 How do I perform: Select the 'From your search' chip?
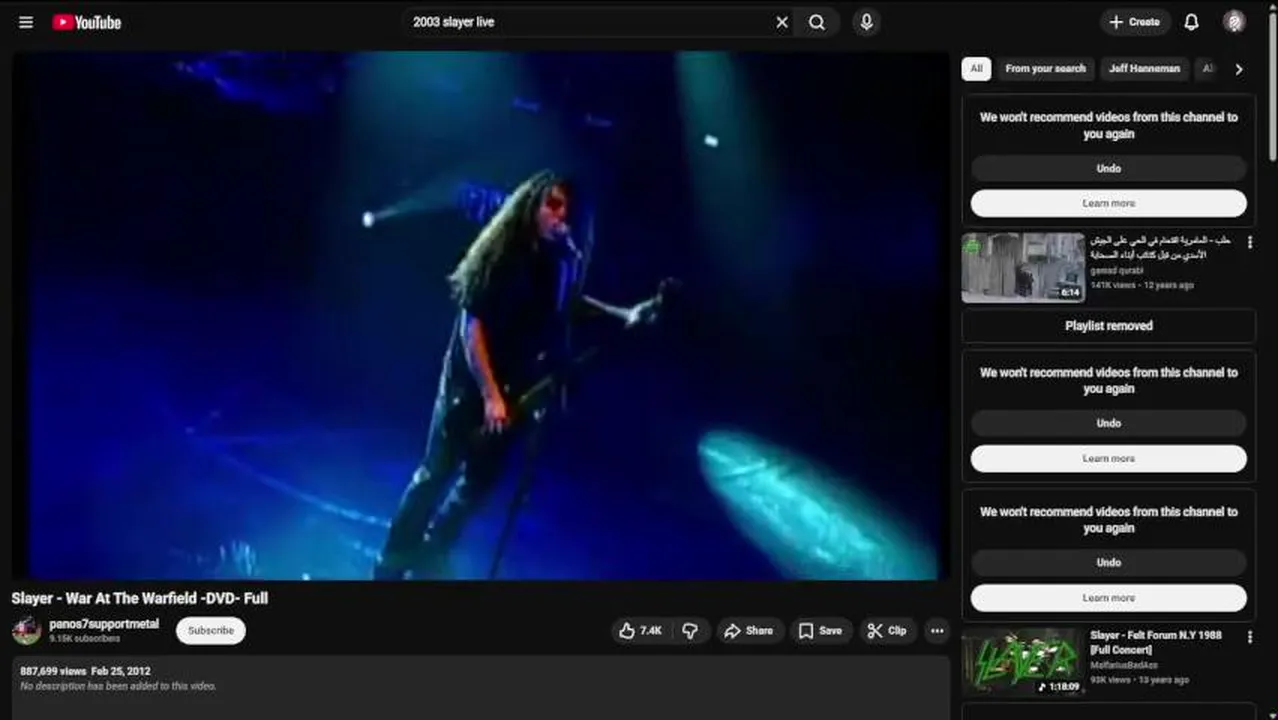pyautogui.click(x=1045, y=69)
